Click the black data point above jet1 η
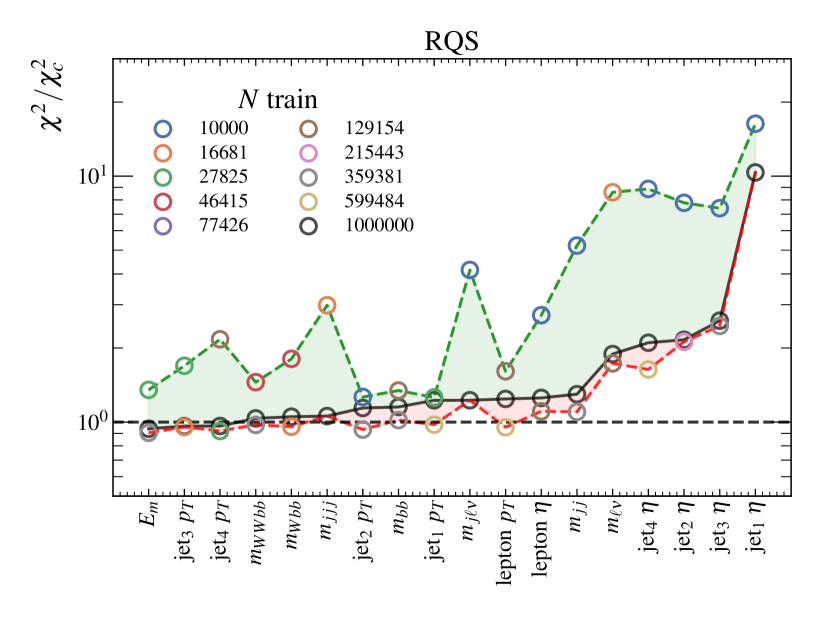This screenshot has height=617, width=822. click(755, 172)
